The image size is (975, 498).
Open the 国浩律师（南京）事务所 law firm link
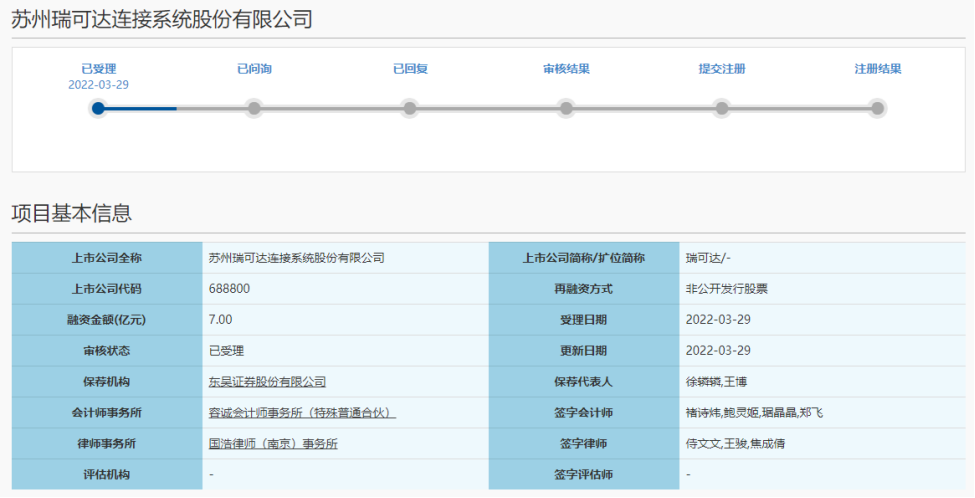273,444
